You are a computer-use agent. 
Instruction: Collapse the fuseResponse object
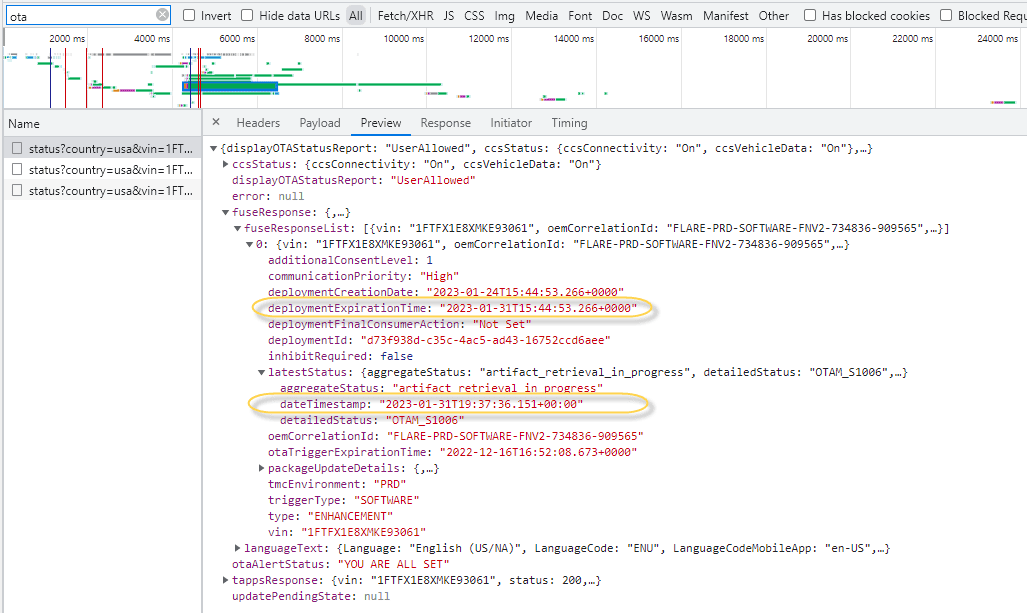225,212
